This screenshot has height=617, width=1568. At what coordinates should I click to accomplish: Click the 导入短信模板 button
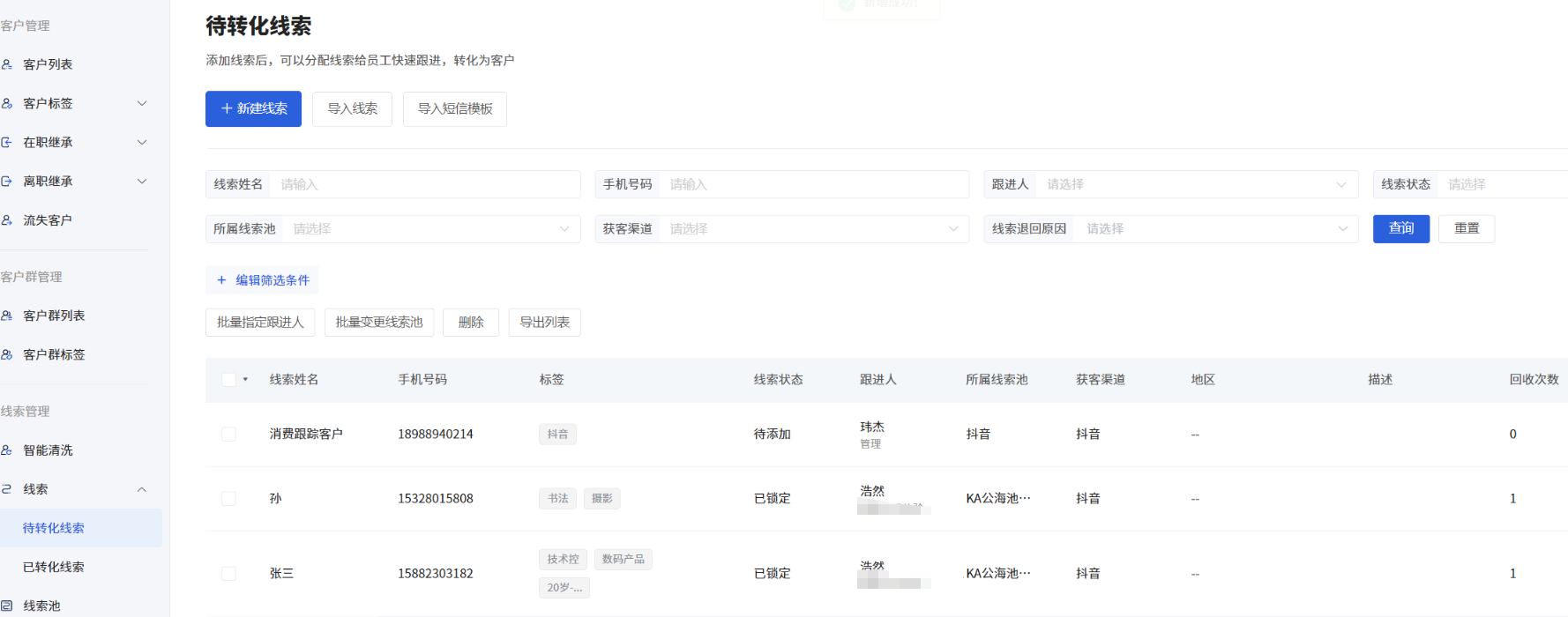pyautogui.click(x=455, y=108)
